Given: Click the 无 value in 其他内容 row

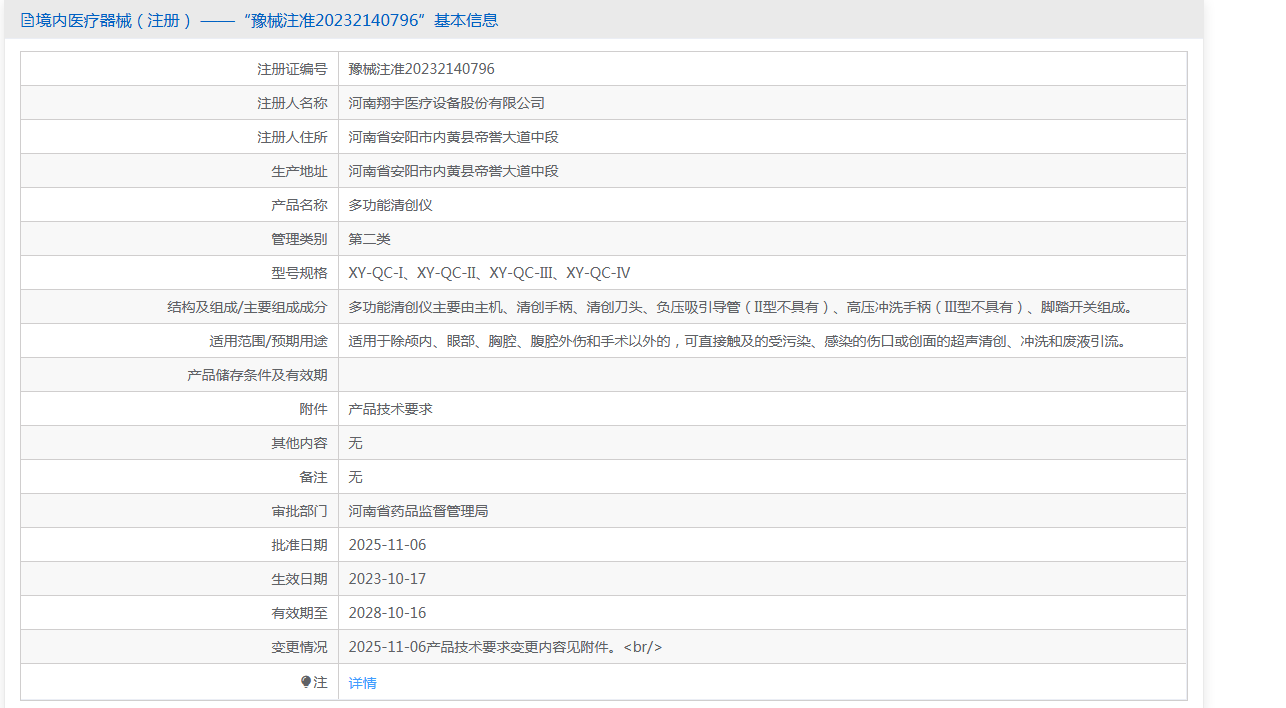Looking at the screenshot, I should 355,443.
